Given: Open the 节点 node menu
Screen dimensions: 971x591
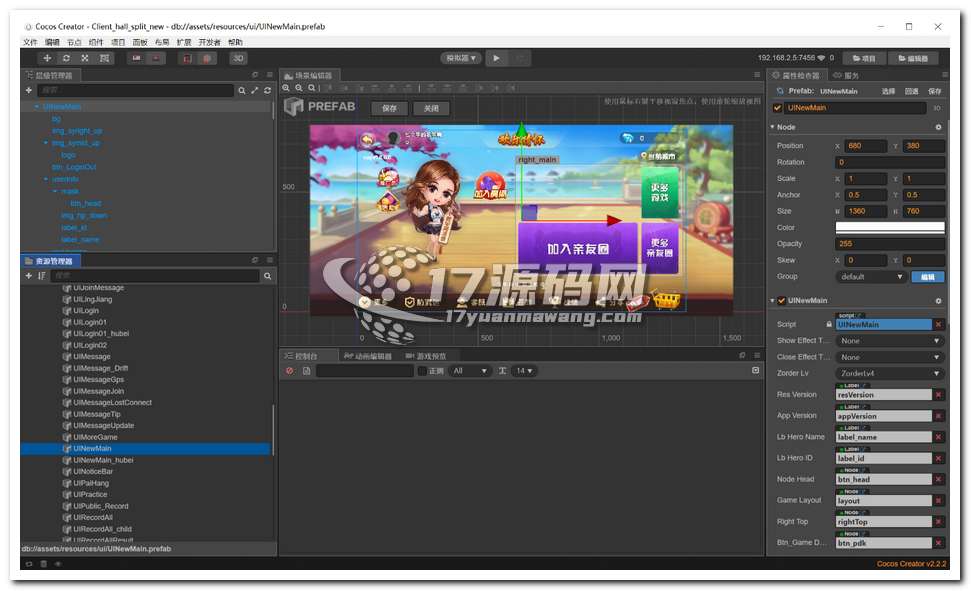Looking at the screenshot, I should (74, 42).
